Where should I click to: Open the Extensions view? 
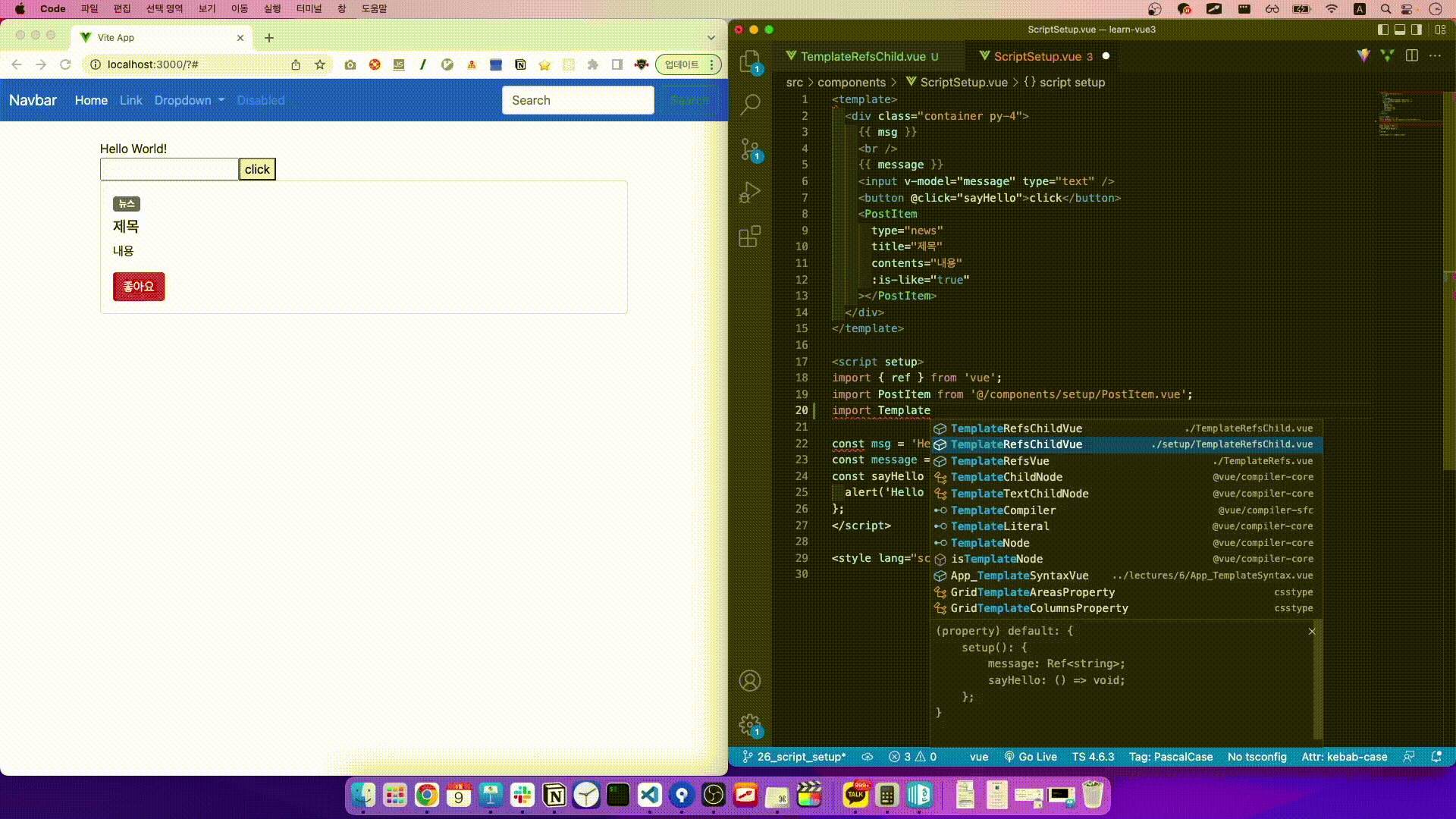[750, 237]
